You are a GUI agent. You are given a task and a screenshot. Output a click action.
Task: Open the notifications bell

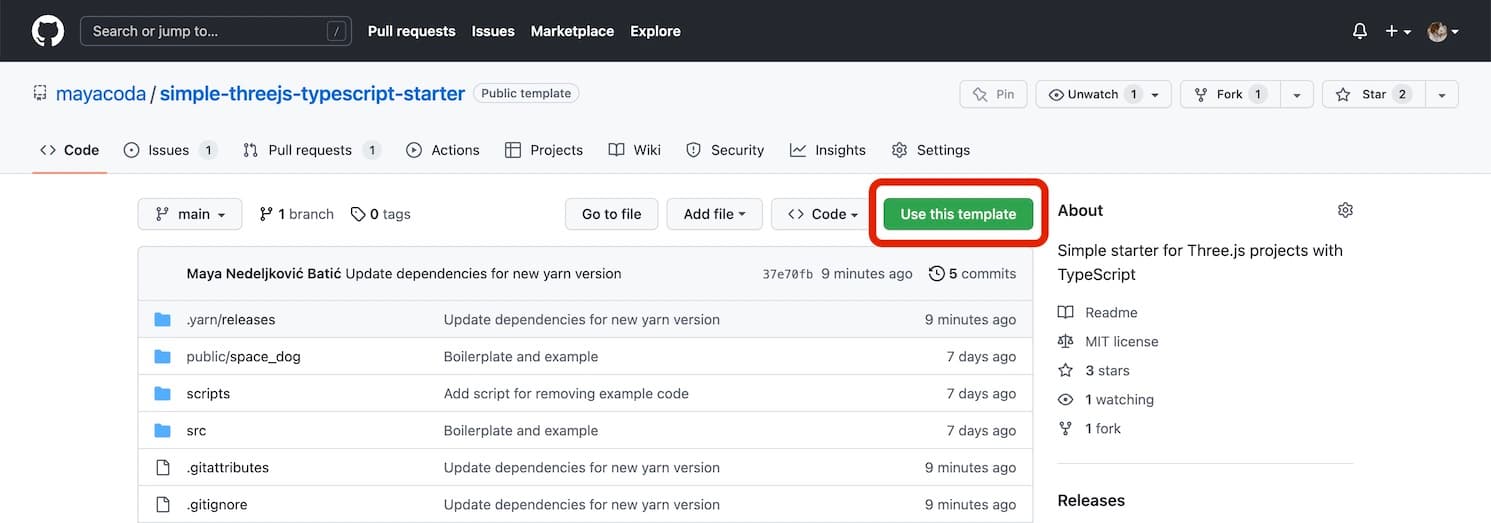point(1359,31)
